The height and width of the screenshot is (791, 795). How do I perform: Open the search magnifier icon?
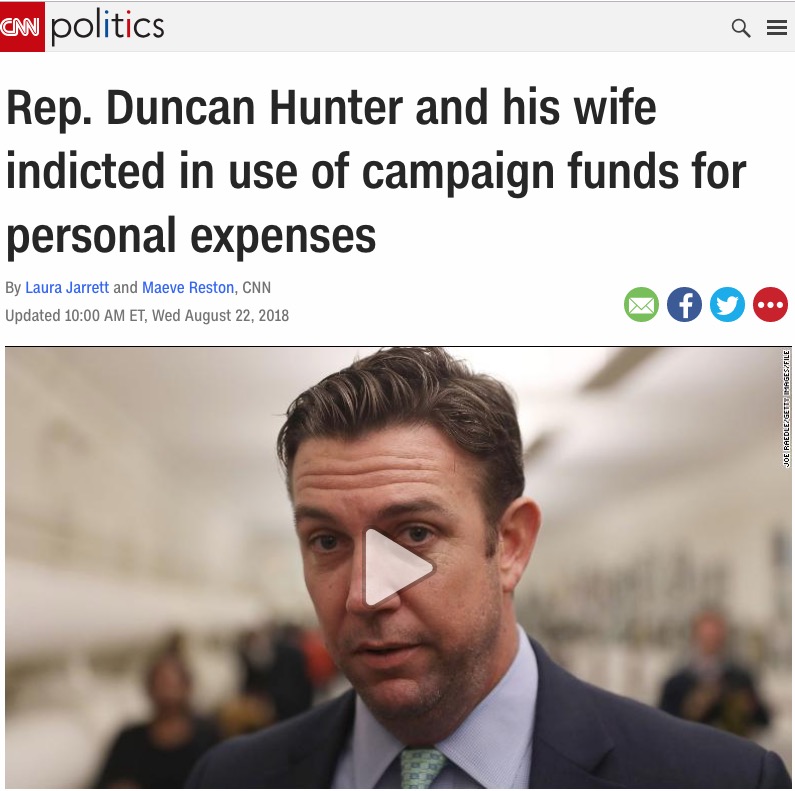tap(741, 28)
